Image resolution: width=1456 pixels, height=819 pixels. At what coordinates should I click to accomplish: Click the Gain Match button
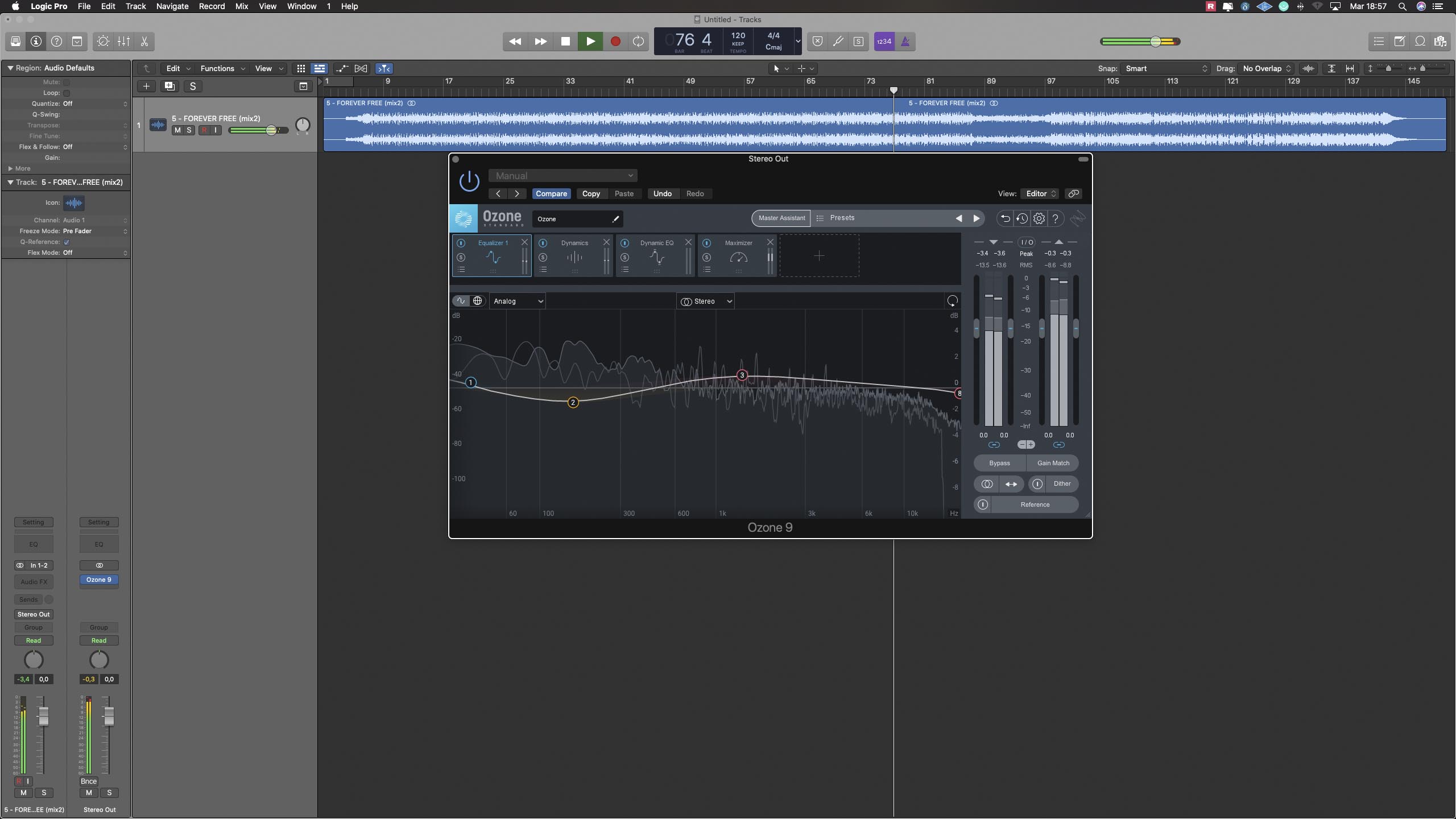click(1053, 463)
